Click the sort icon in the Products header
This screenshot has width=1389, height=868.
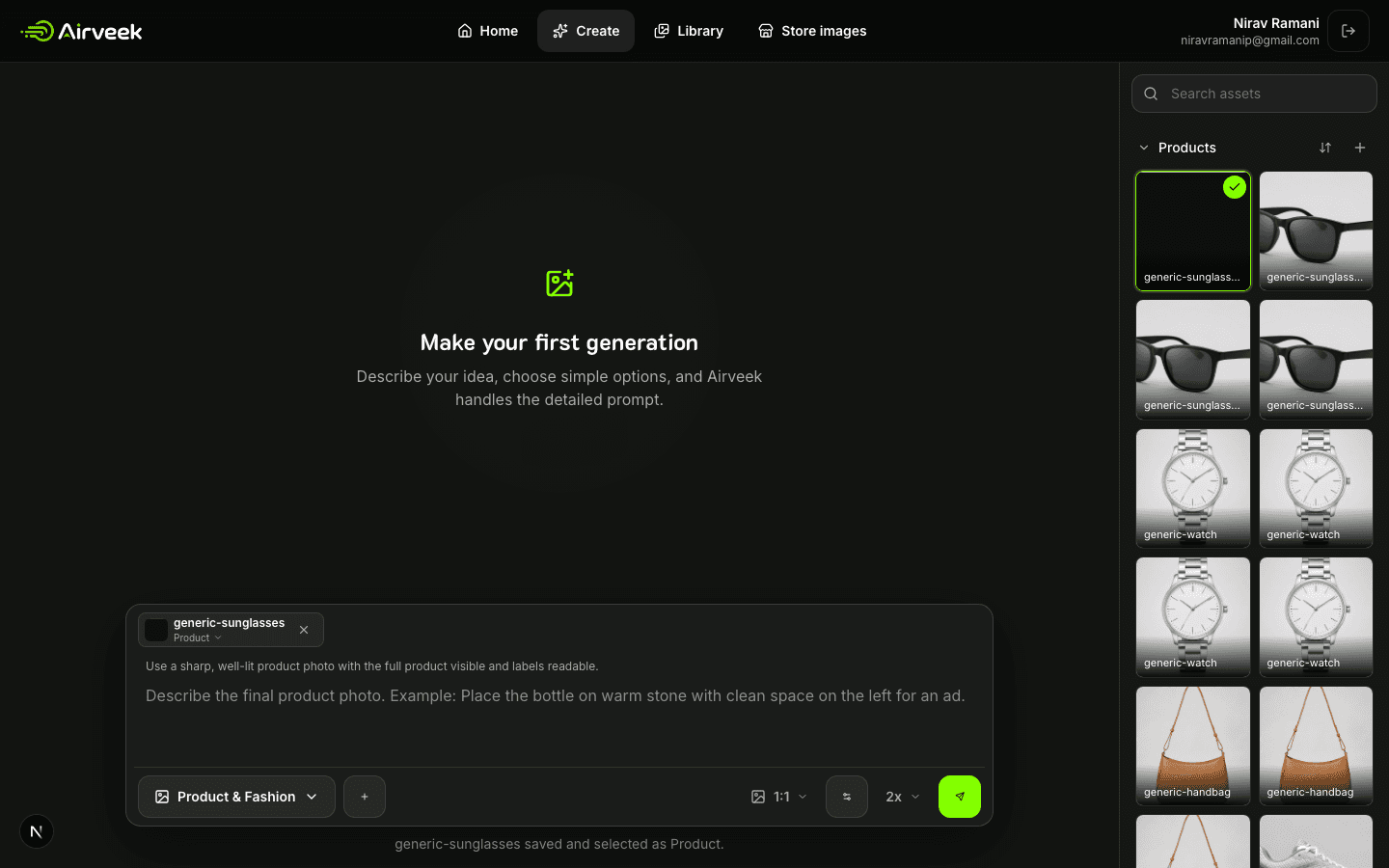point(1325,148)
